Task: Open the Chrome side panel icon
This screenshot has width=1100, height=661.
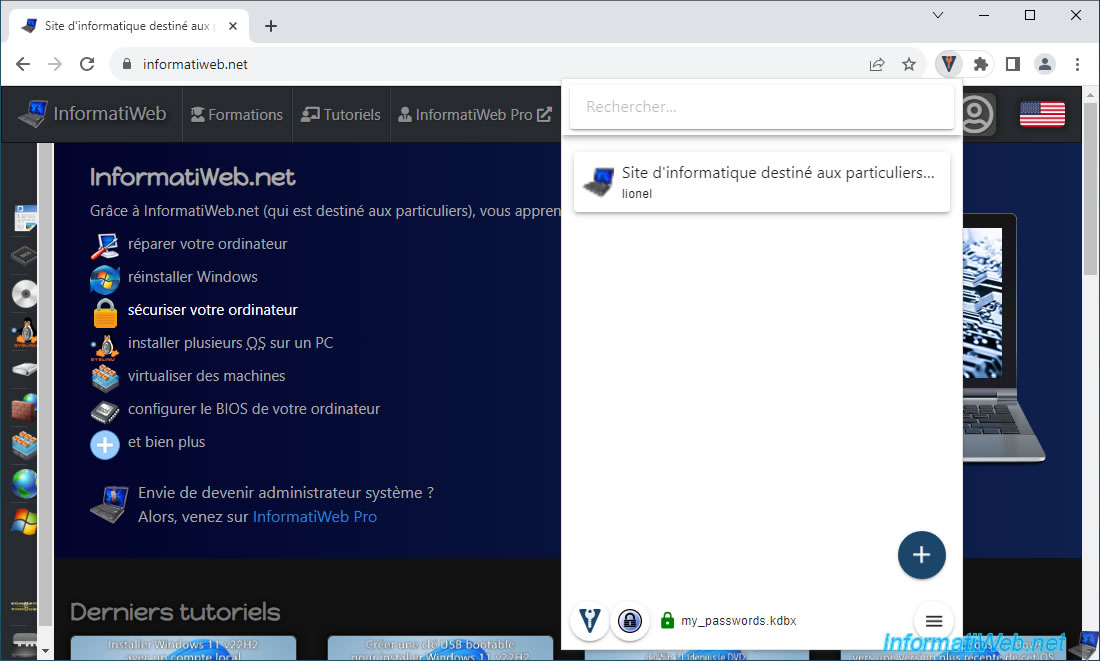Action: point(1013,64)
